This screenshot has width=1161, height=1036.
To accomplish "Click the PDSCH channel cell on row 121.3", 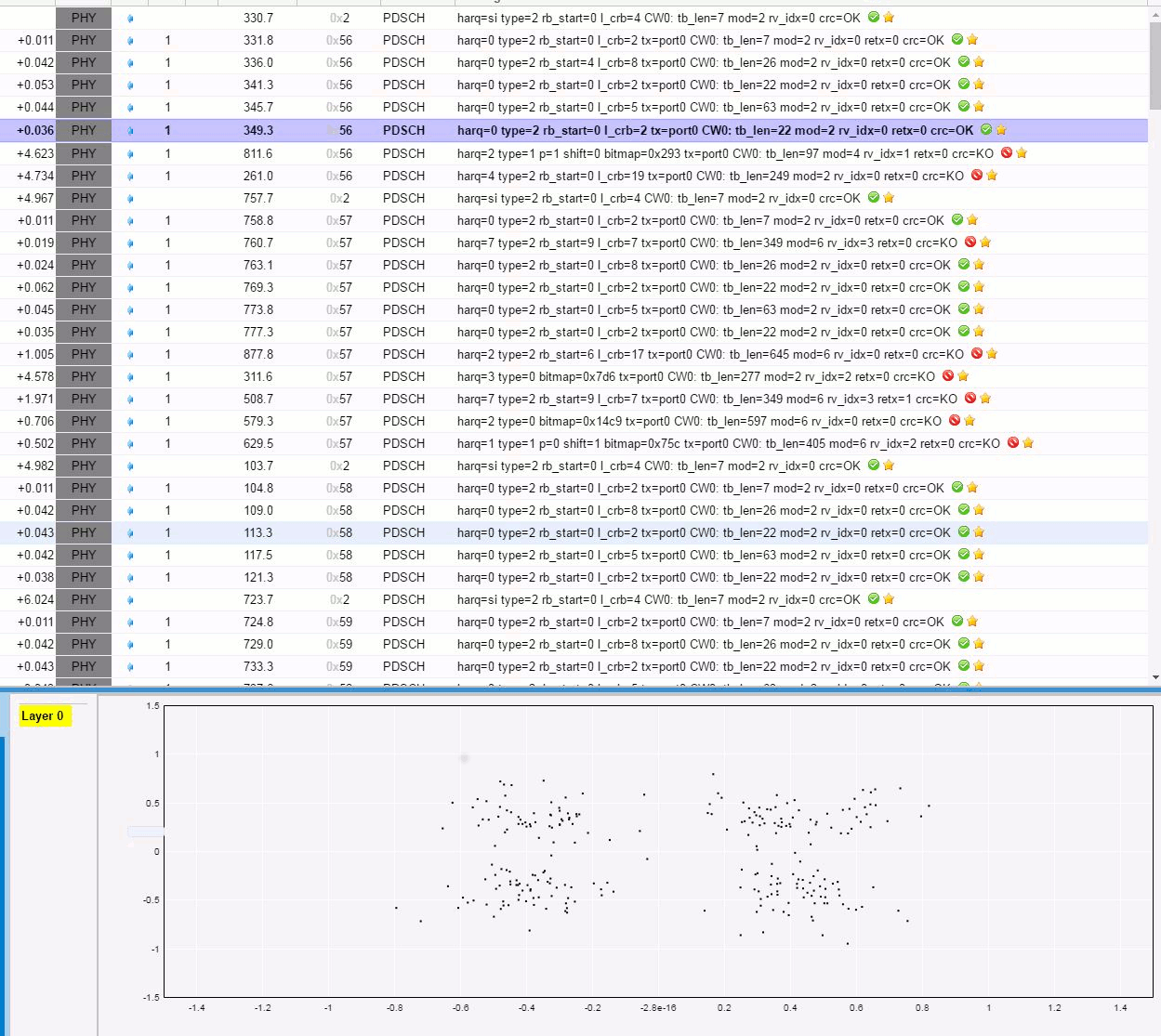I will (403, 577).
